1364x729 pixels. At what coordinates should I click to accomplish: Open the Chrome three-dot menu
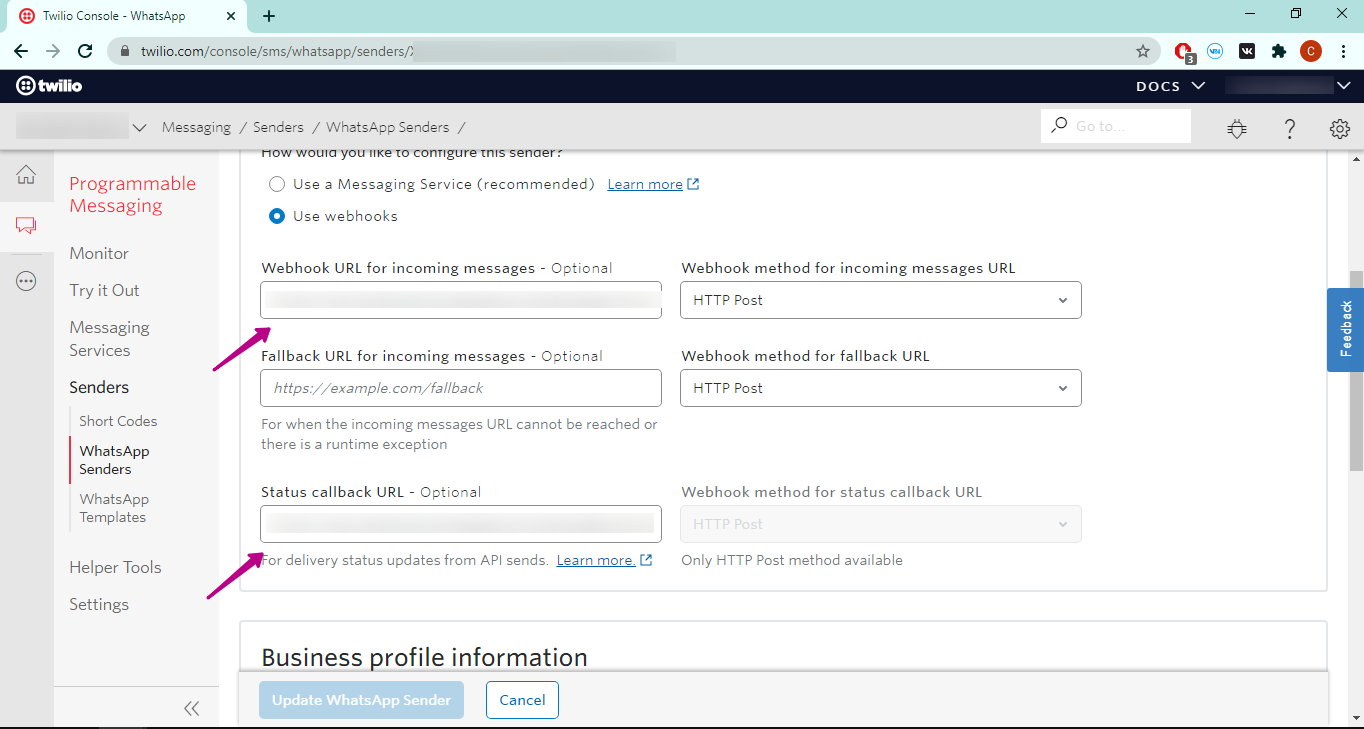[x=1342, y=51]
